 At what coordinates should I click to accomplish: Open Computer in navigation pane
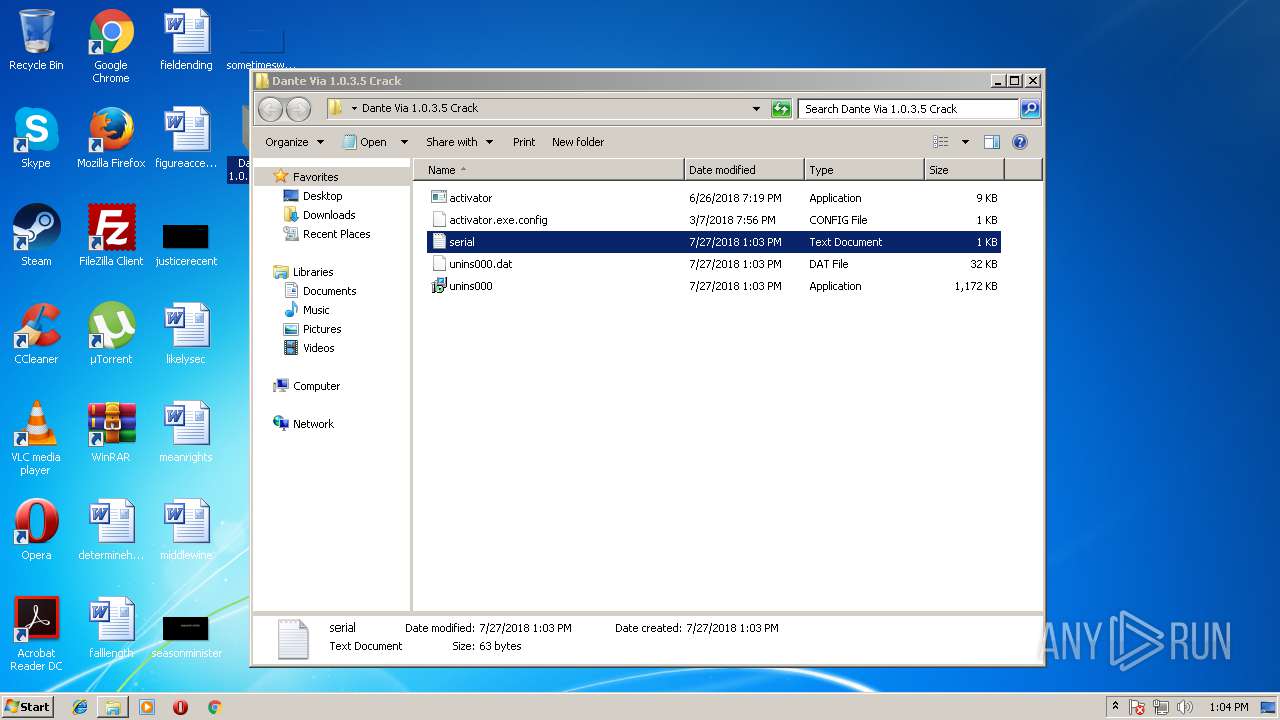coord(307,386)
